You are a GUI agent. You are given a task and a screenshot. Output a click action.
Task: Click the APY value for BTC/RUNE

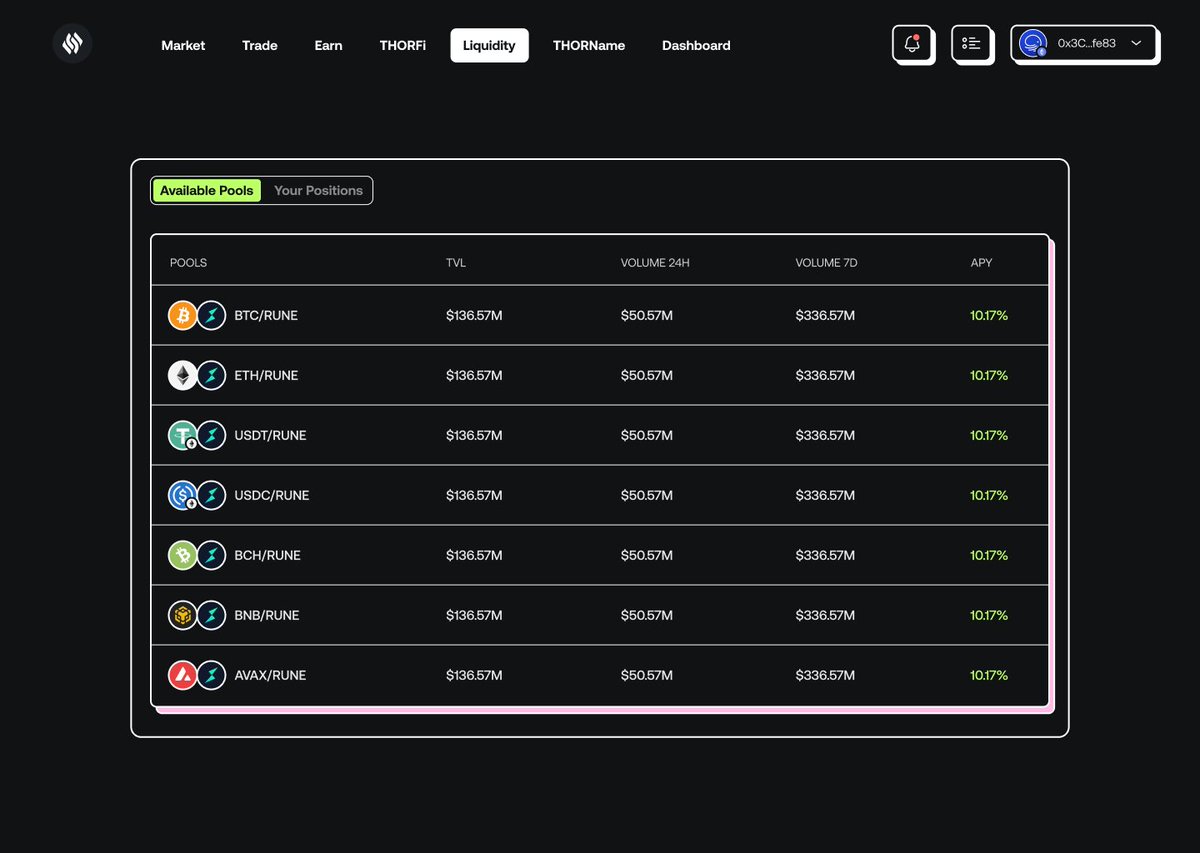click(x=989, y=315)
